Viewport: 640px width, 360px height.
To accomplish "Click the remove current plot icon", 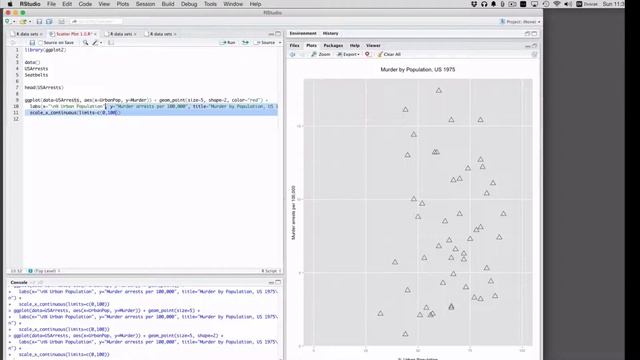I will pyautogui.click(x=367, y=54).
